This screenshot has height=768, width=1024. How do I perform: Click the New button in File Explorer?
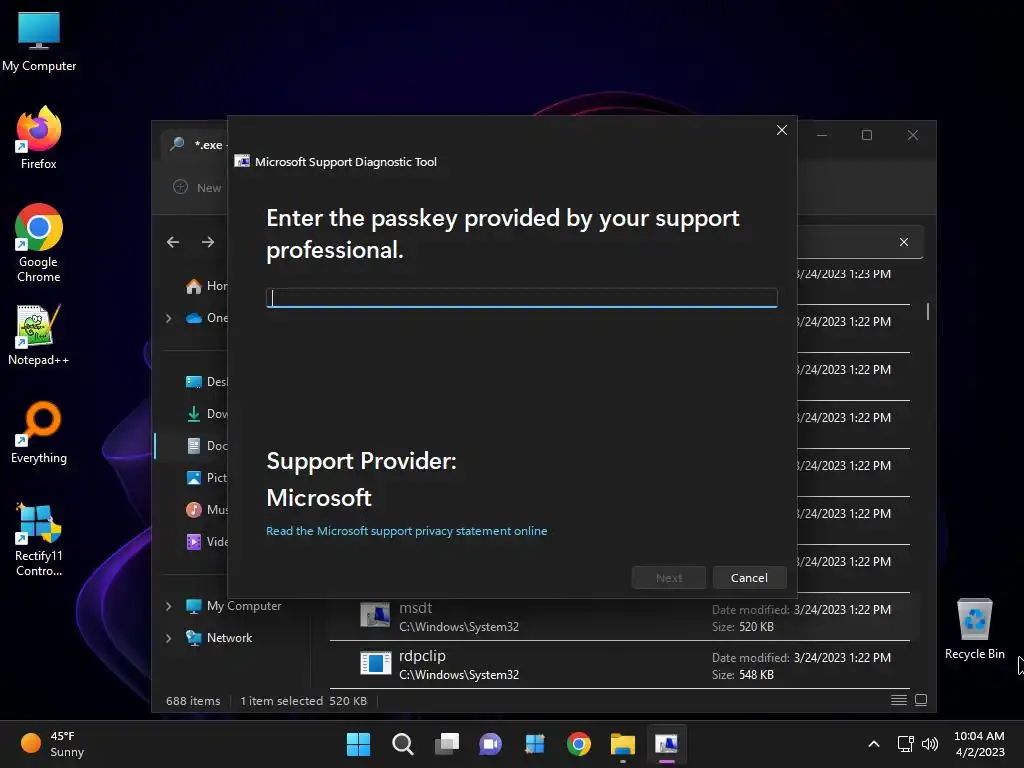pos(198,187)
